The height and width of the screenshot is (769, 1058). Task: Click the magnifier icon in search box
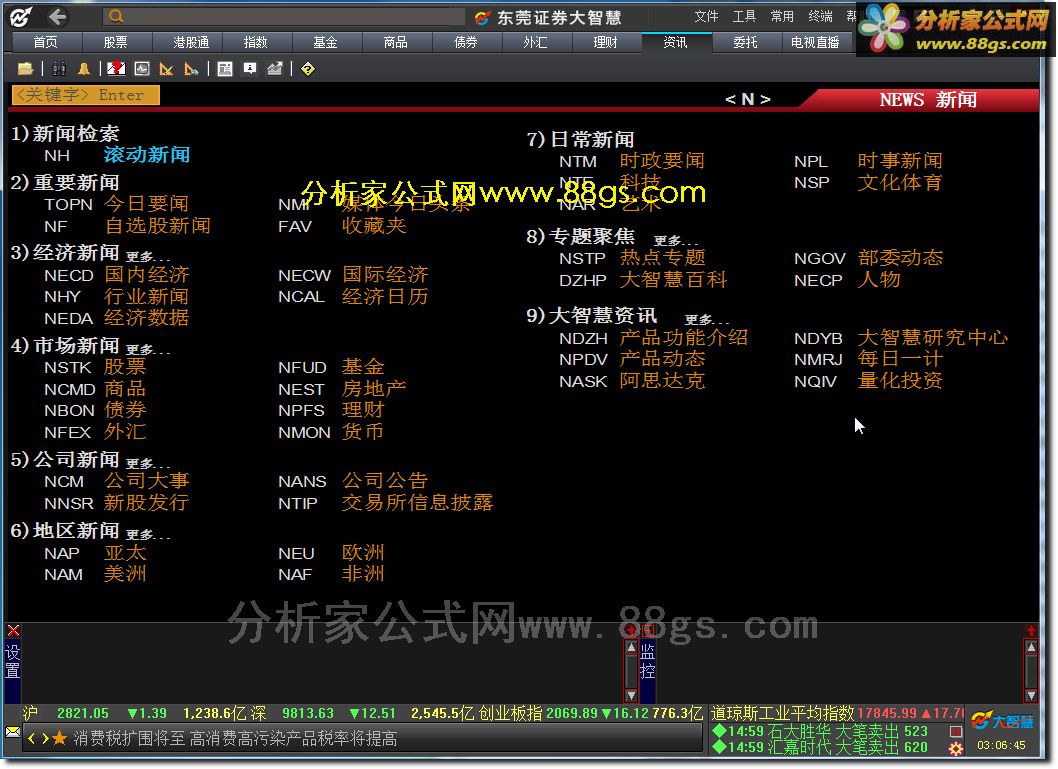116,17
